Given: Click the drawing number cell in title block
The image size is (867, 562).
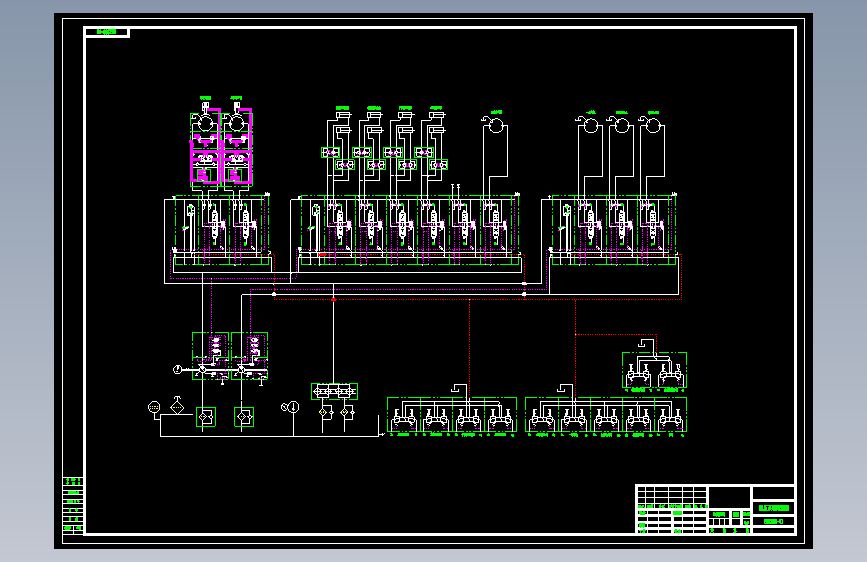Looking at the screenshot, I should tap(774, 522).
